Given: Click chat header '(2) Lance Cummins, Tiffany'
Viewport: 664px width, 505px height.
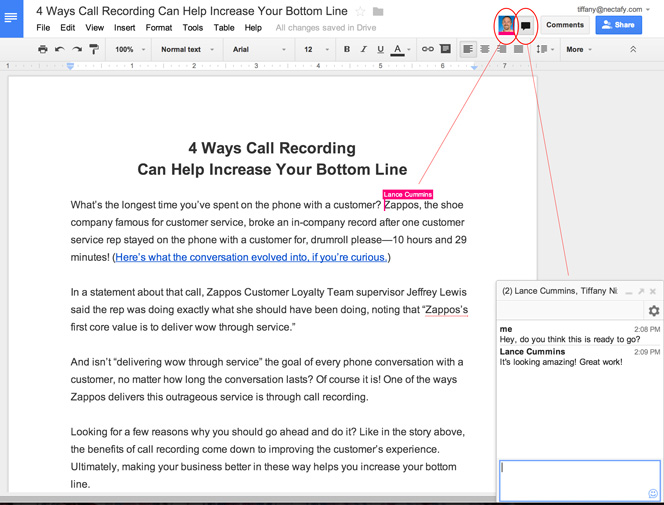Looking at the screenshot, I should pyautogui.click(x=559, y=291).
